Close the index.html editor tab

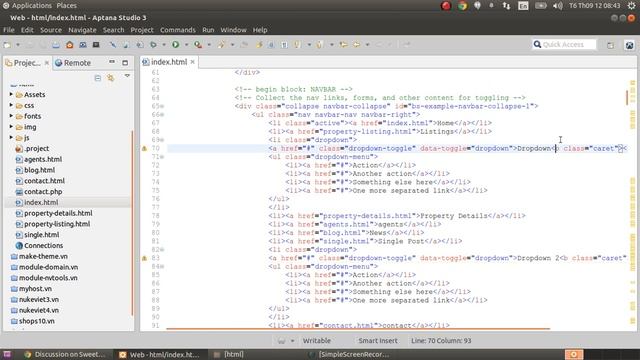(x=192, y=62)
